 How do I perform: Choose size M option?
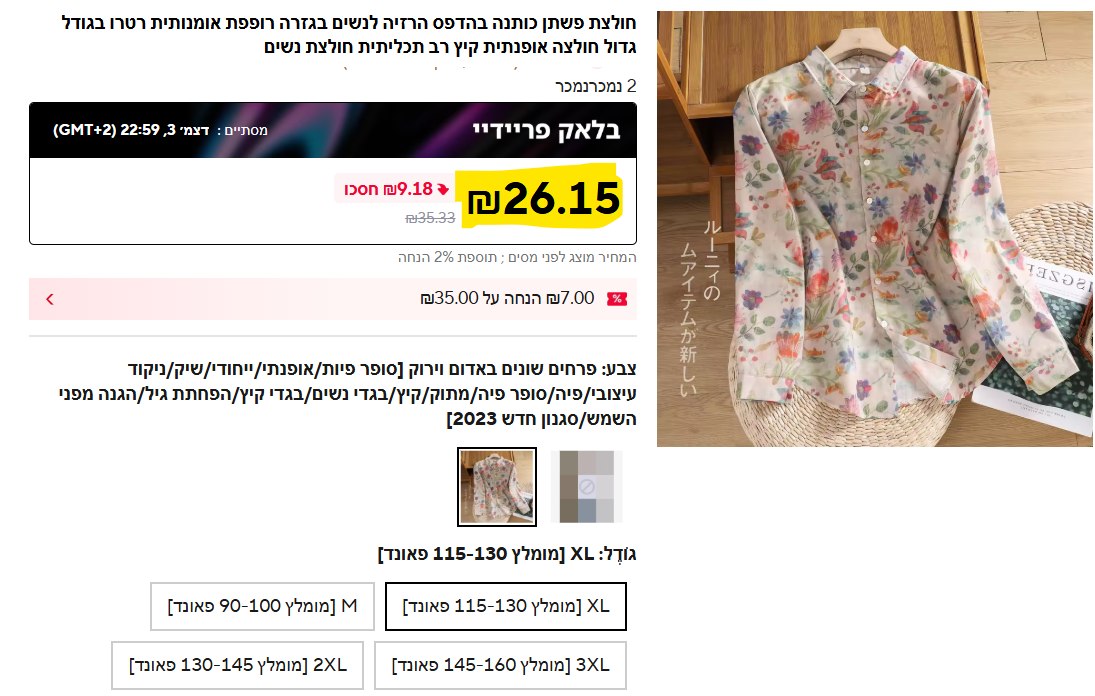pos(263,606)
